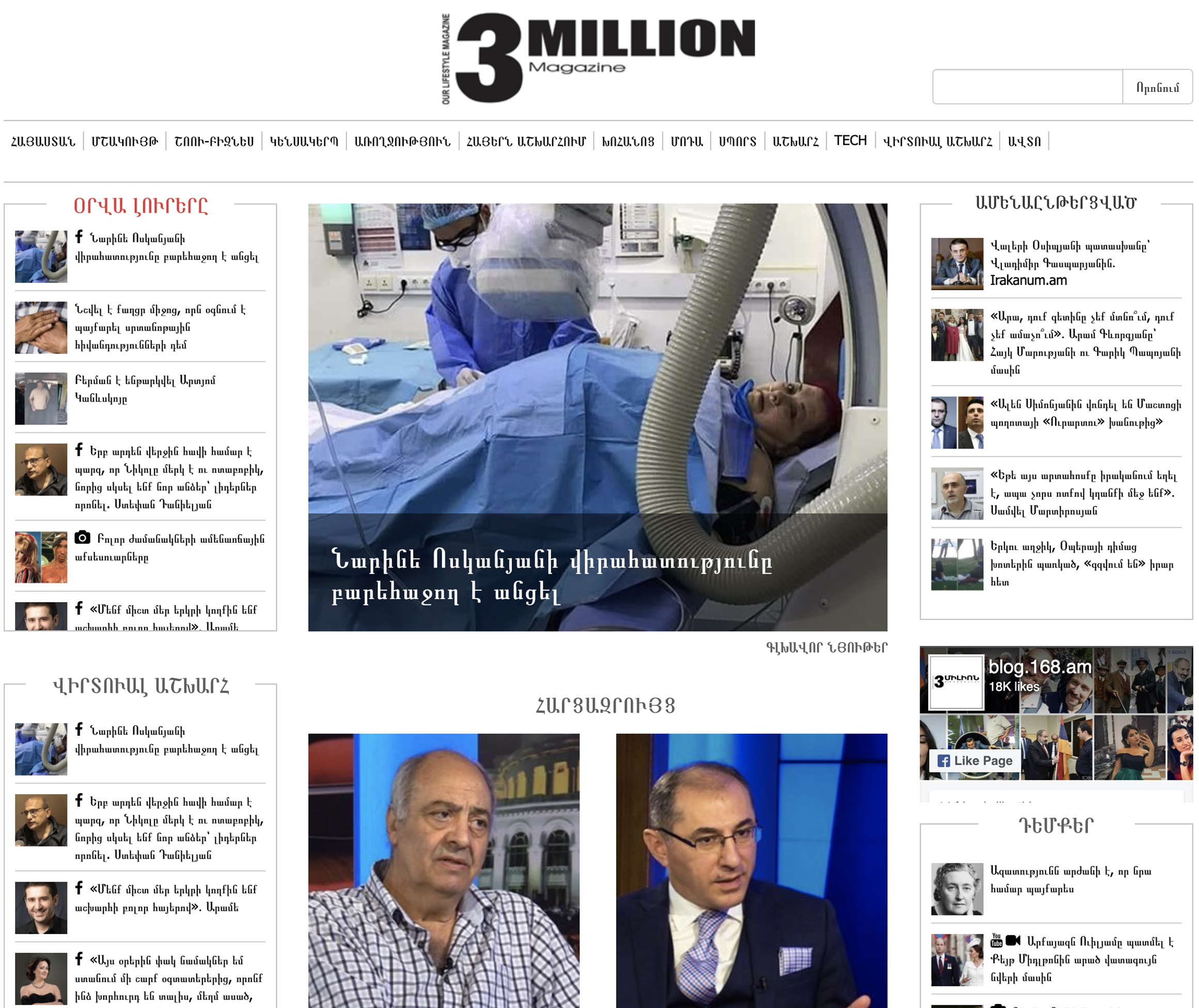
Task: Click the Facebook icon on the first daily news item
Action: [79, 237]
